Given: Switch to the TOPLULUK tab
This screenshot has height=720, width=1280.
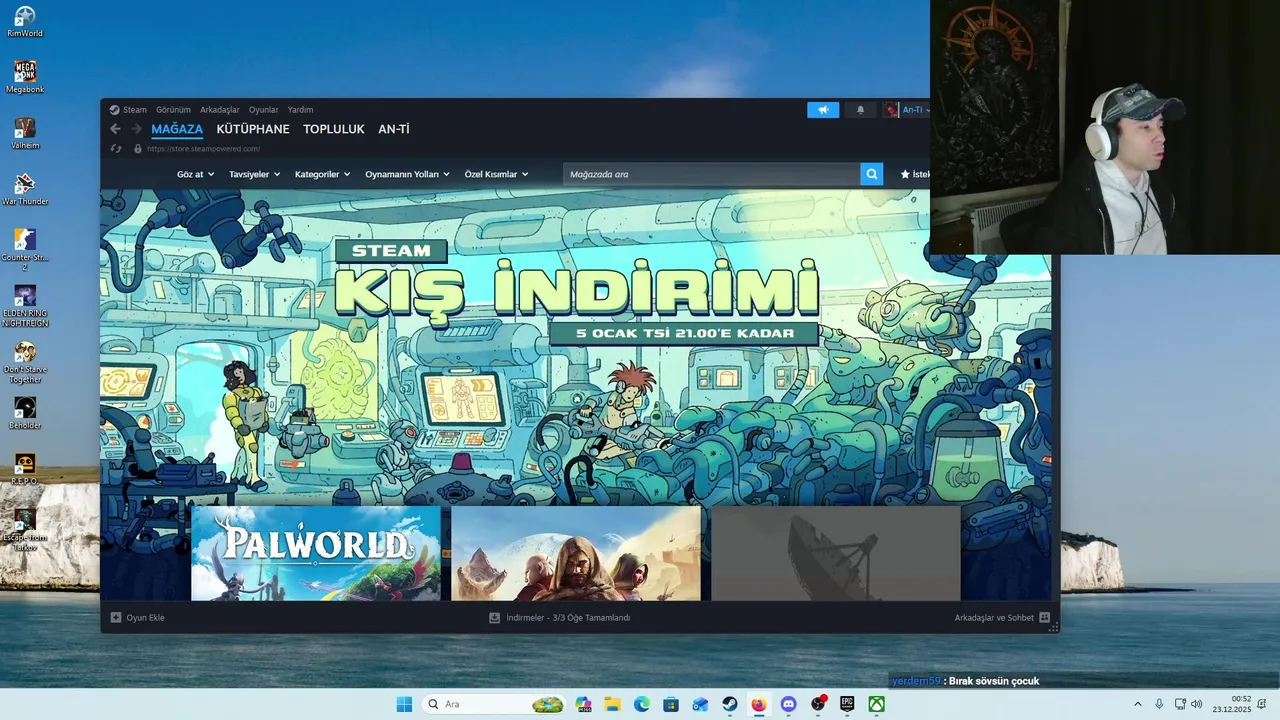Looking at the screenshot, I should [x=334, y=129].
